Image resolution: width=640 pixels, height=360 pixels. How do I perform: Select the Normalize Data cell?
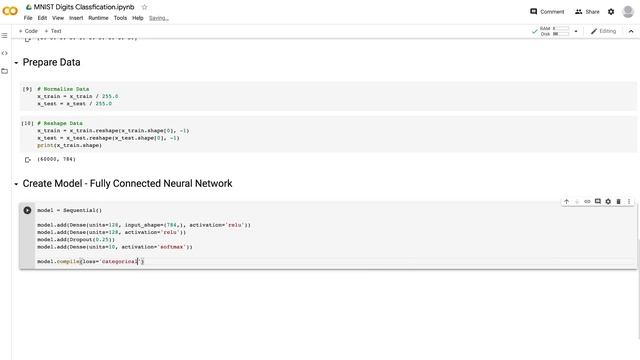[x=328, y=96]
